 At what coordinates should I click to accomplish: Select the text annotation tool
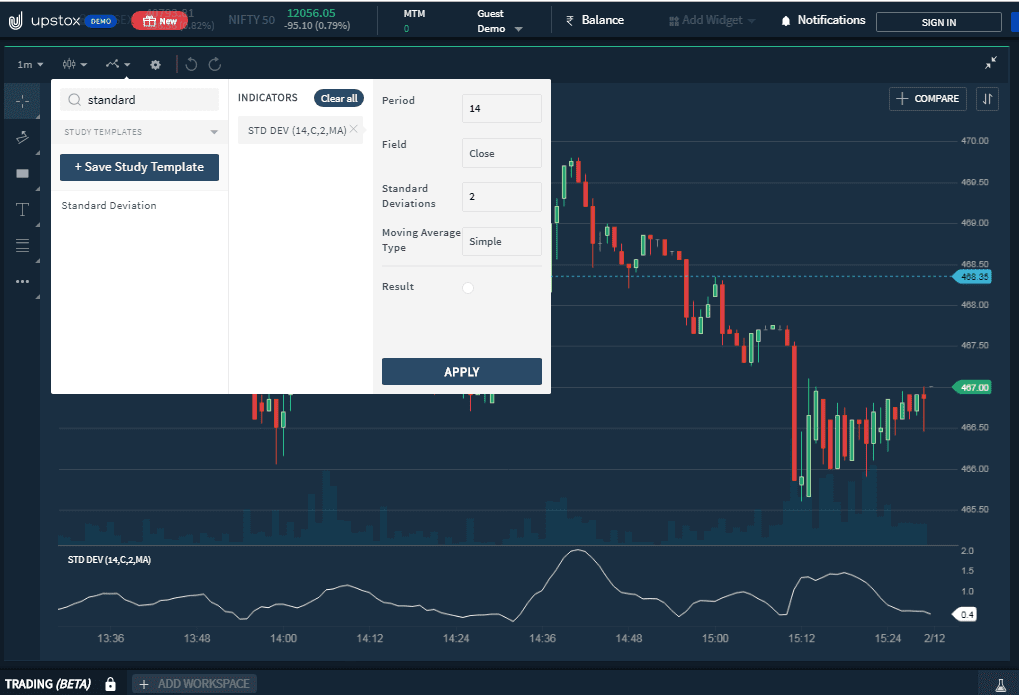22,209
